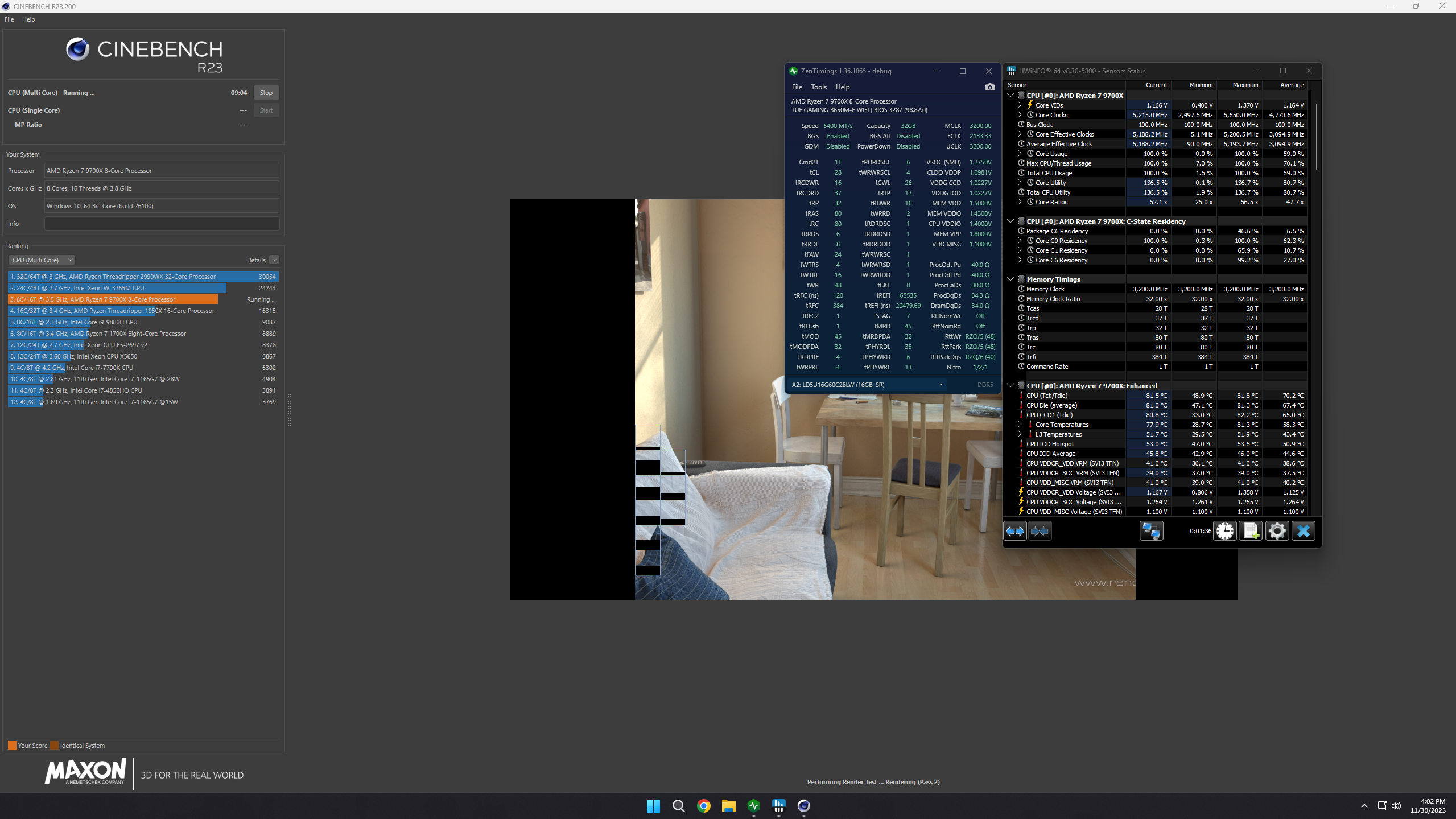Open ZenTimings Tools menu
This screenshot has width=1456, height=819.
pos(819,87)
